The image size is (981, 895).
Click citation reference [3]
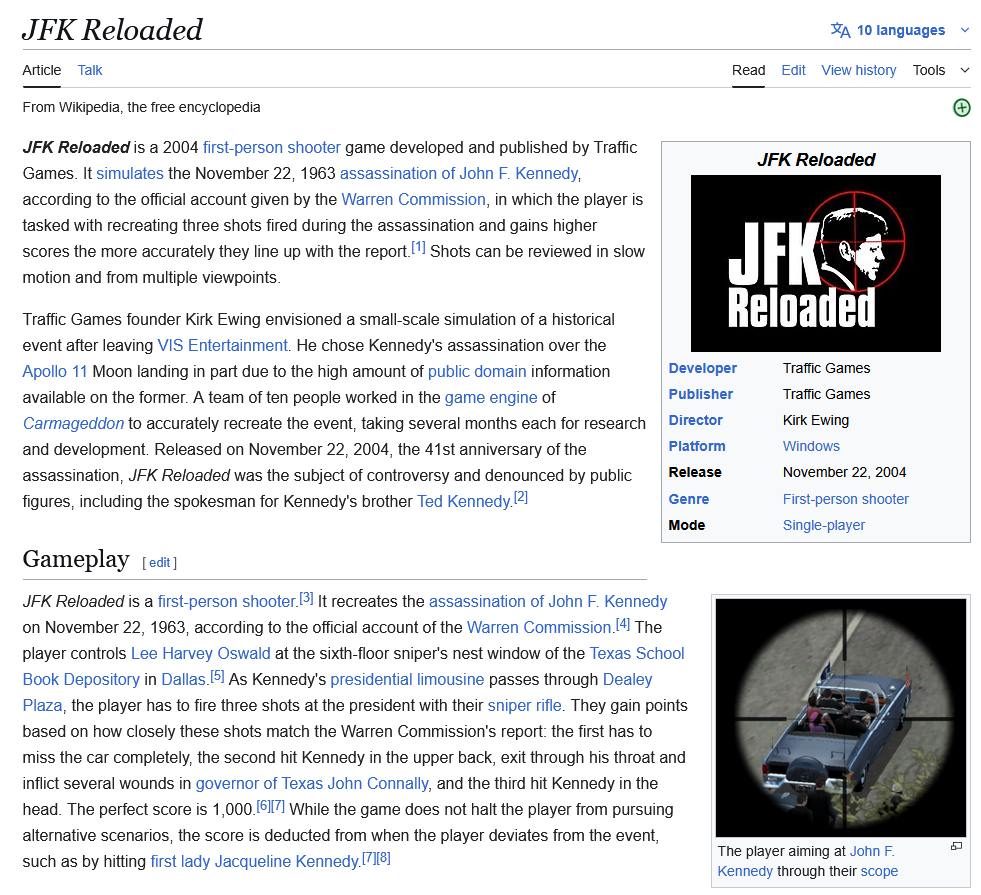pos(306,597)
